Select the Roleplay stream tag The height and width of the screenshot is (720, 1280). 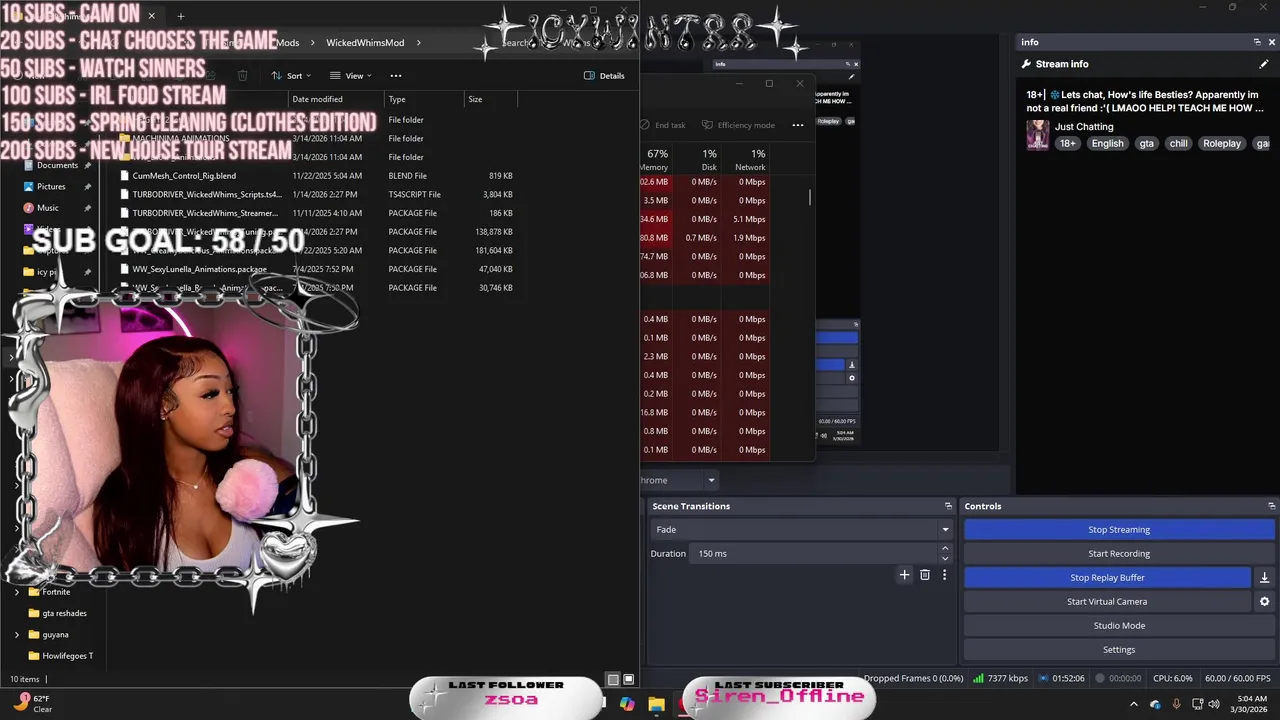(1222, 143)
